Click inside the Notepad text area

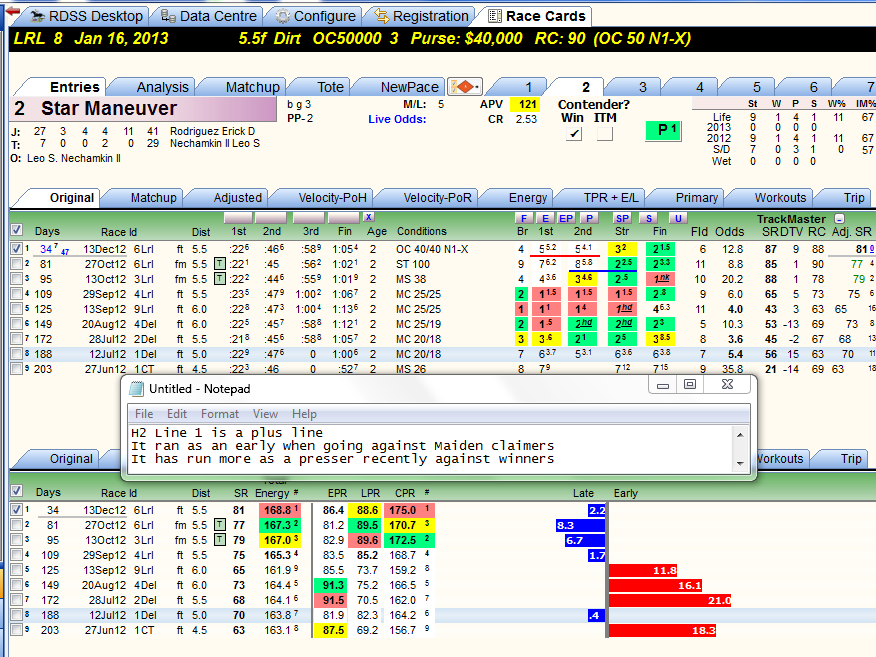430,450
